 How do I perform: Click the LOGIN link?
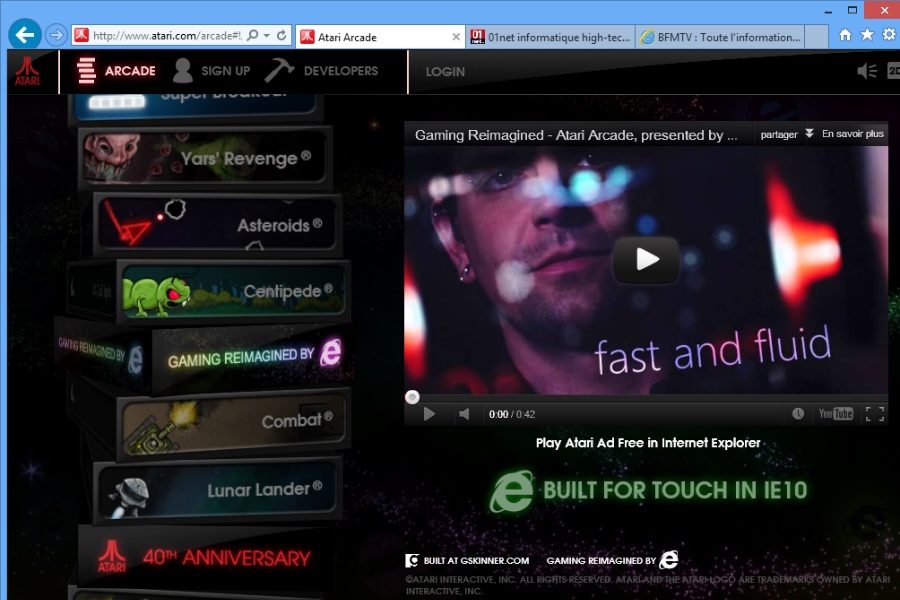445,72
